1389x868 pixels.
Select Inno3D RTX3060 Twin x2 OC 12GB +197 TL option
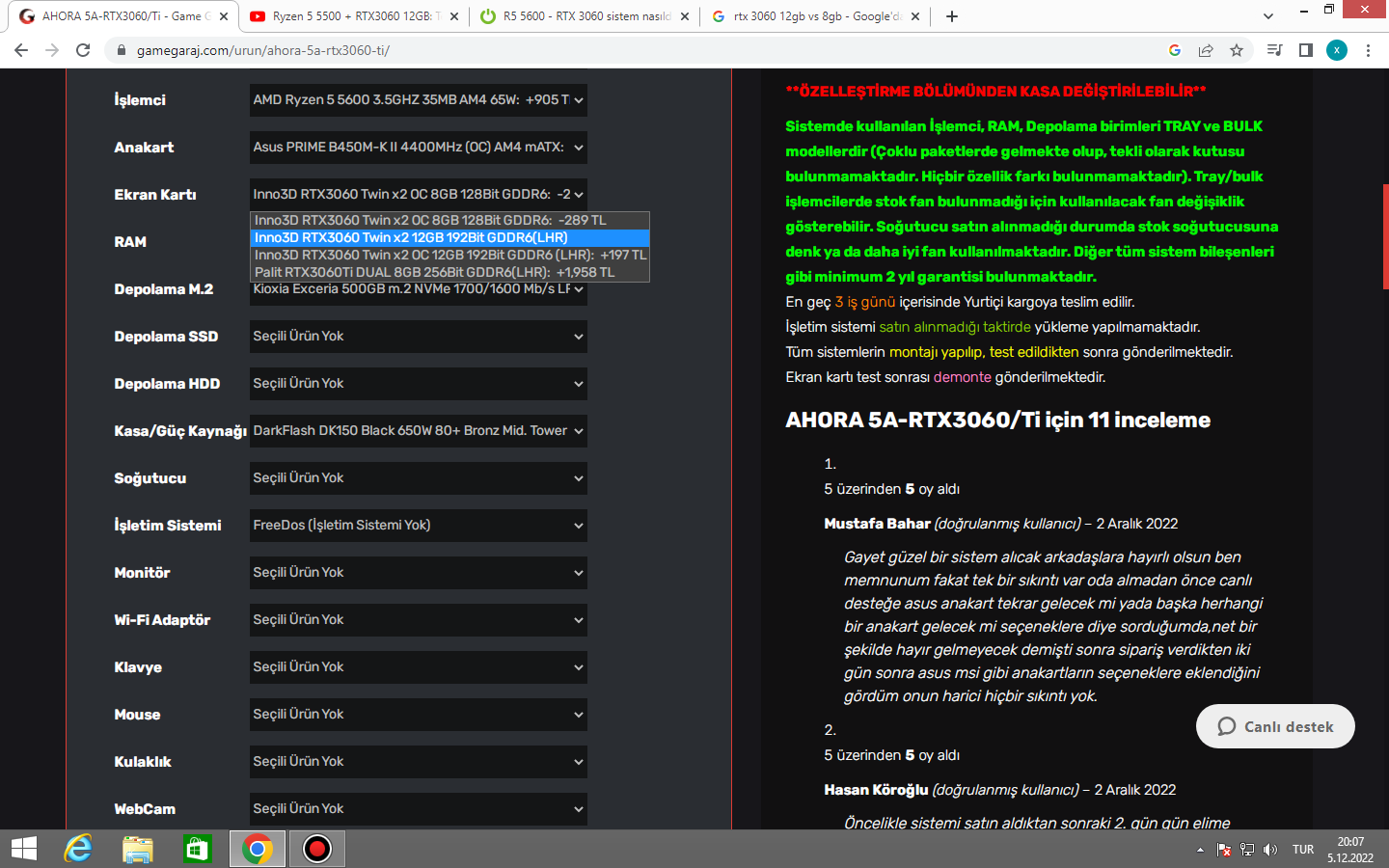[x=449, y=255]
